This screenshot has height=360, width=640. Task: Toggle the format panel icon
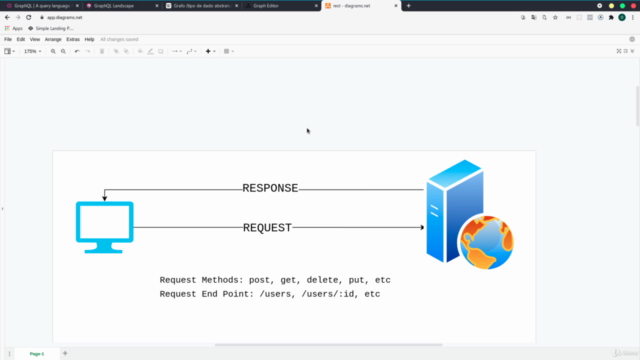pos(626,51)
